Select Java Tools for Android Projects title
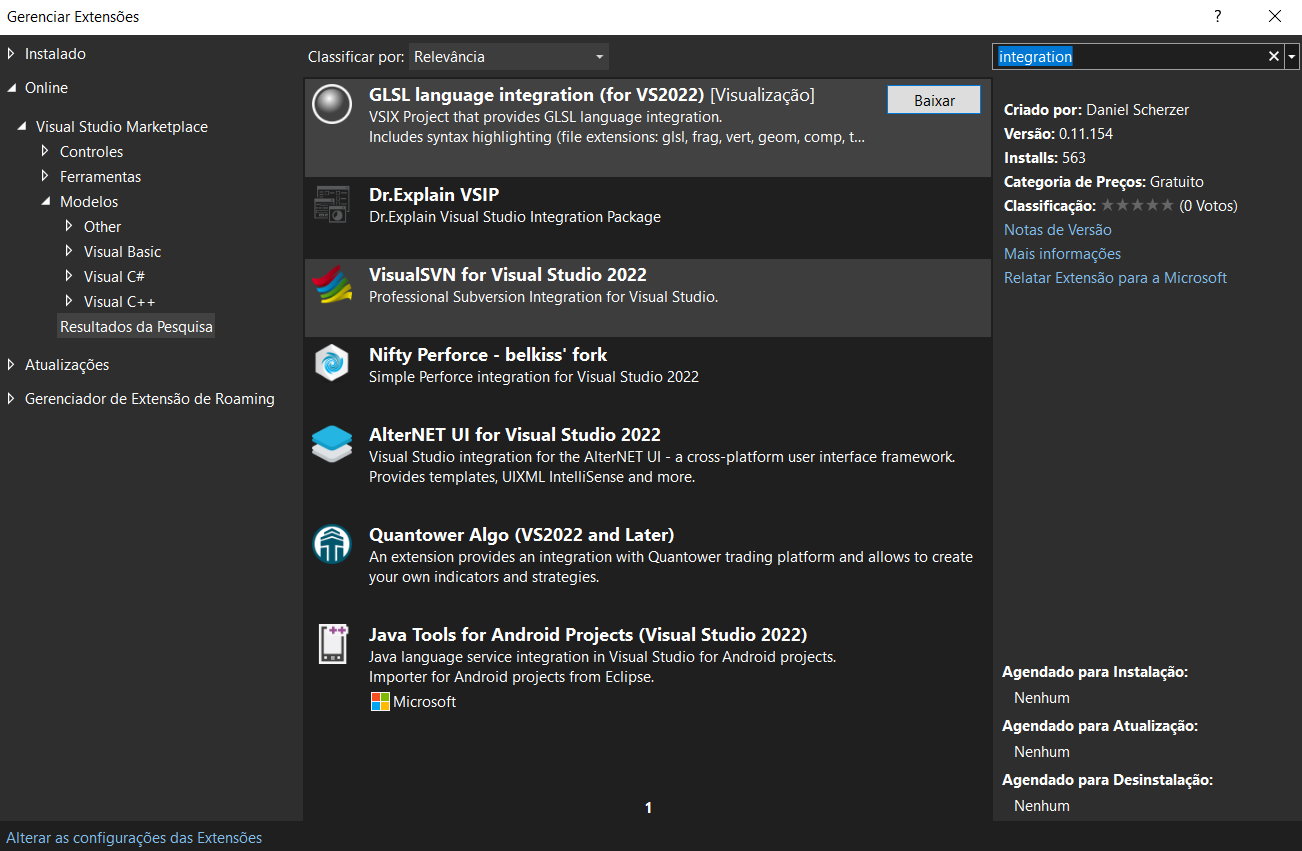1302x851 pixels. (x=588, y=635)
